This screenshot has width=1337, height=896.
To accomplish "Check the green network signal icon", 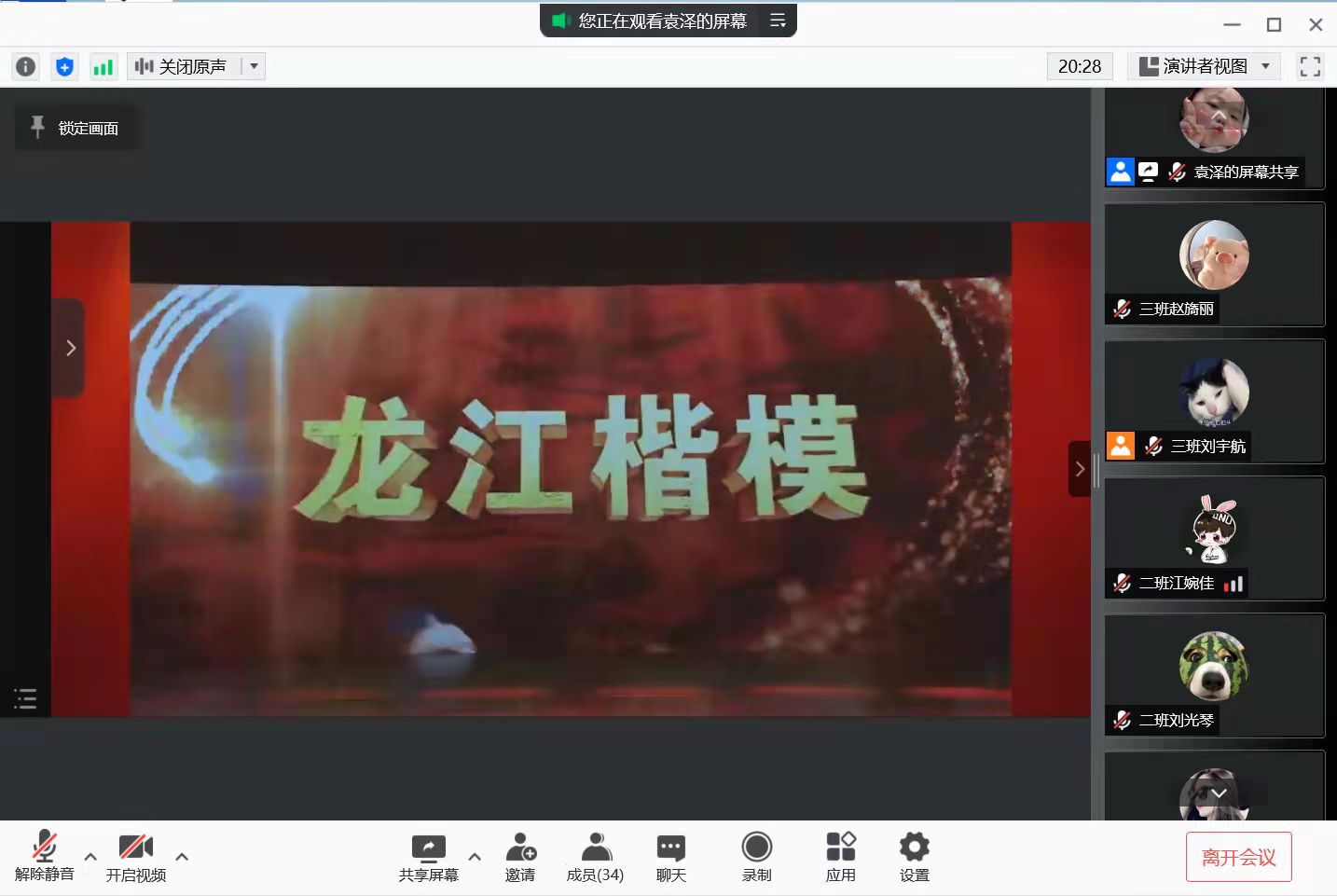I will coord(103,66).
